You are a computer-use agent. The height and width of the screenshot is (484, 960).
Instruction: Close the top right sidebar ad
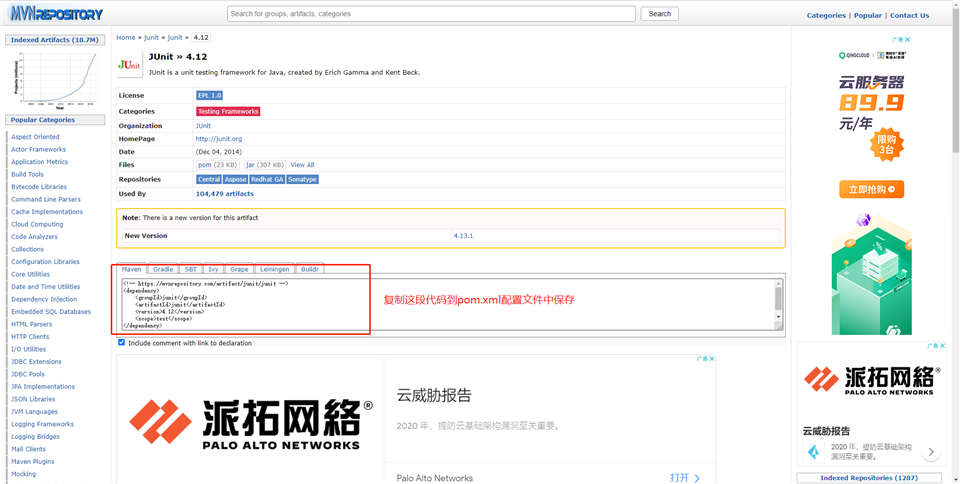pos(907,40)
